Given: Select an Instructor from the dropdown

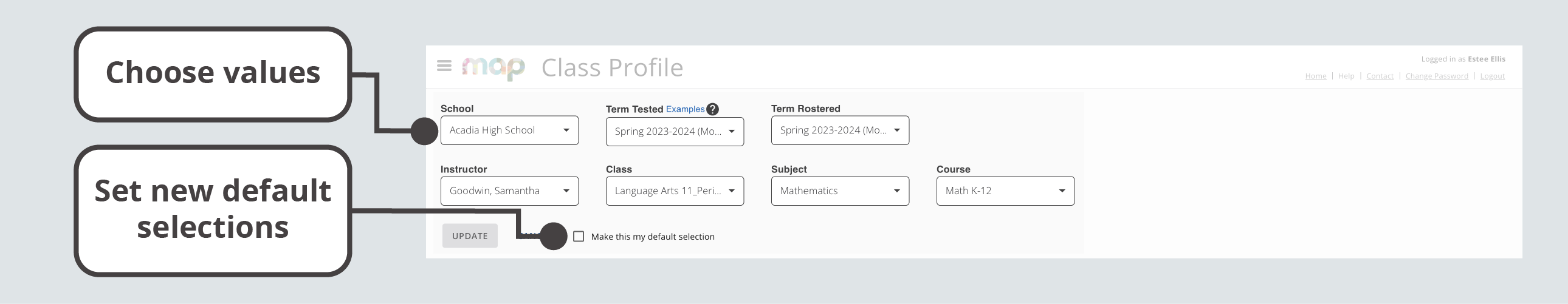Looking at the screenshot, I should pyautogui.click(x=509, y=191).
